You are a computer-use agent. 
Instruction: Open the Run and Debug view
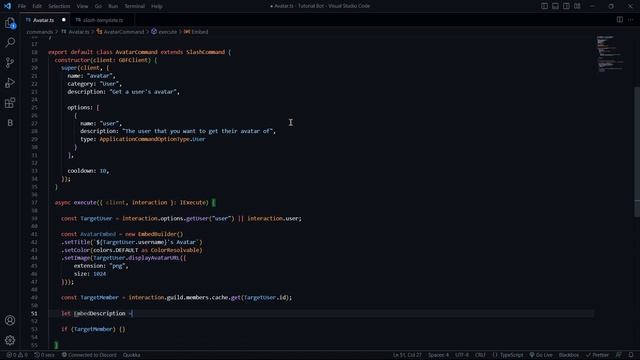pos(10,82)
